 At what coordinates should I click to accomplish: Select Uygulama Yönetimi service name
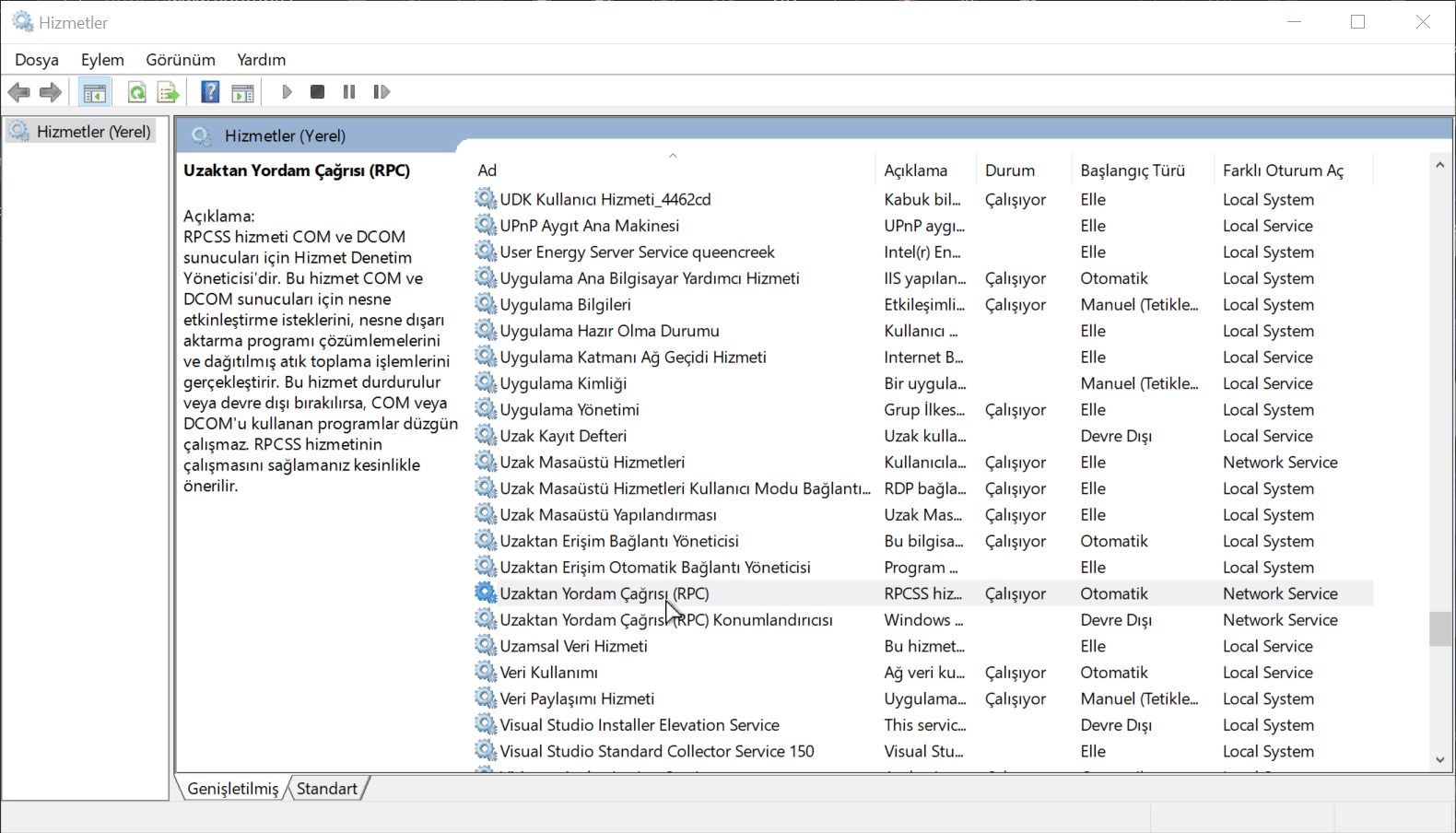[569, 409]
